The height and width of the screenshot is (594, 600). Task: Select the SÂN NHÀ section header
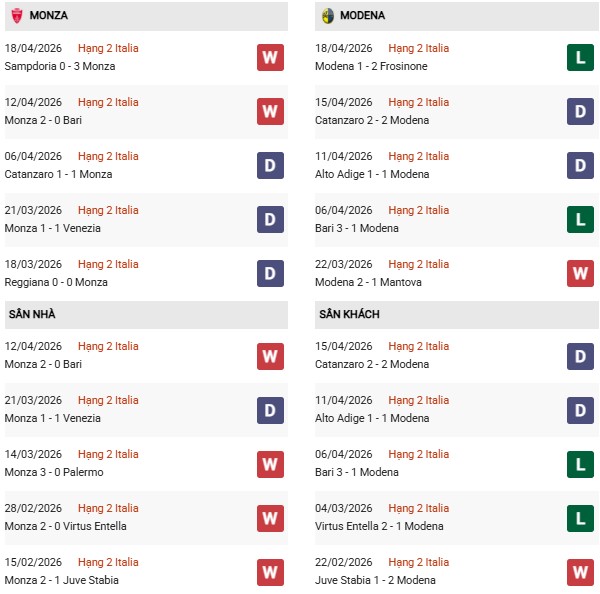point(32,314)
